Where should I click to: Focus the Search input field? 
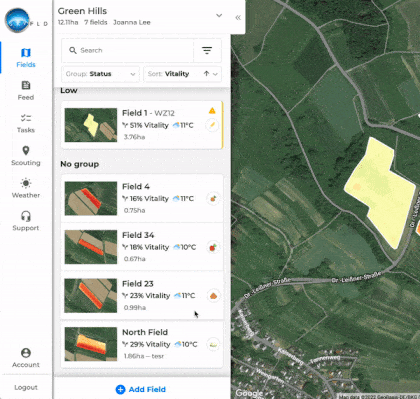127,50
